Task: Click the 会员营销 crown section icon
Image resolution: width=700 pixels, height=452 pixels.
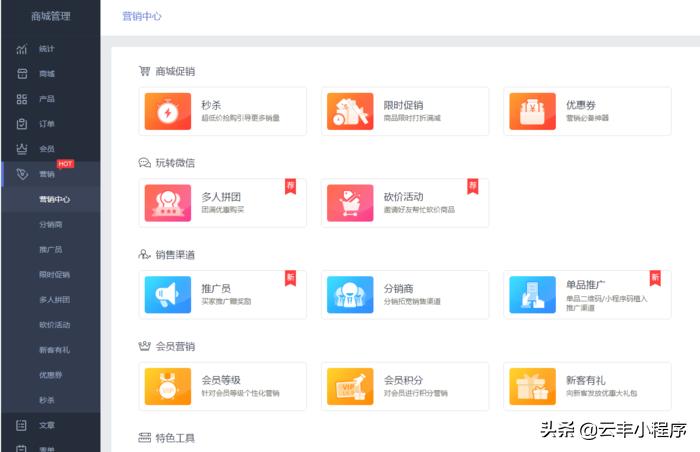Action: click(x=144, y=346)
